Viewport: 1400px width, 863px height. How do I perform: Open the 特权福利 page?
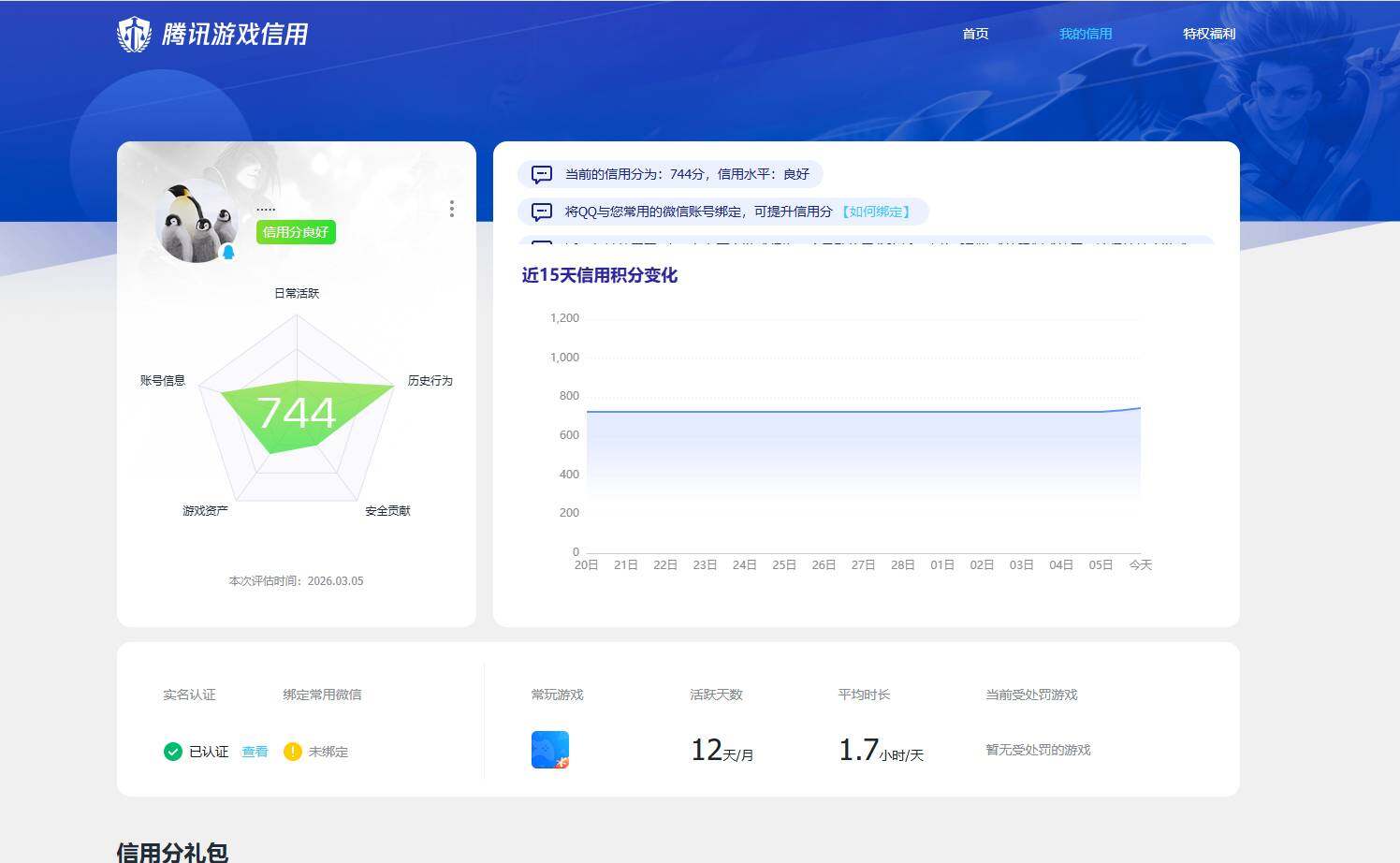1208,34
